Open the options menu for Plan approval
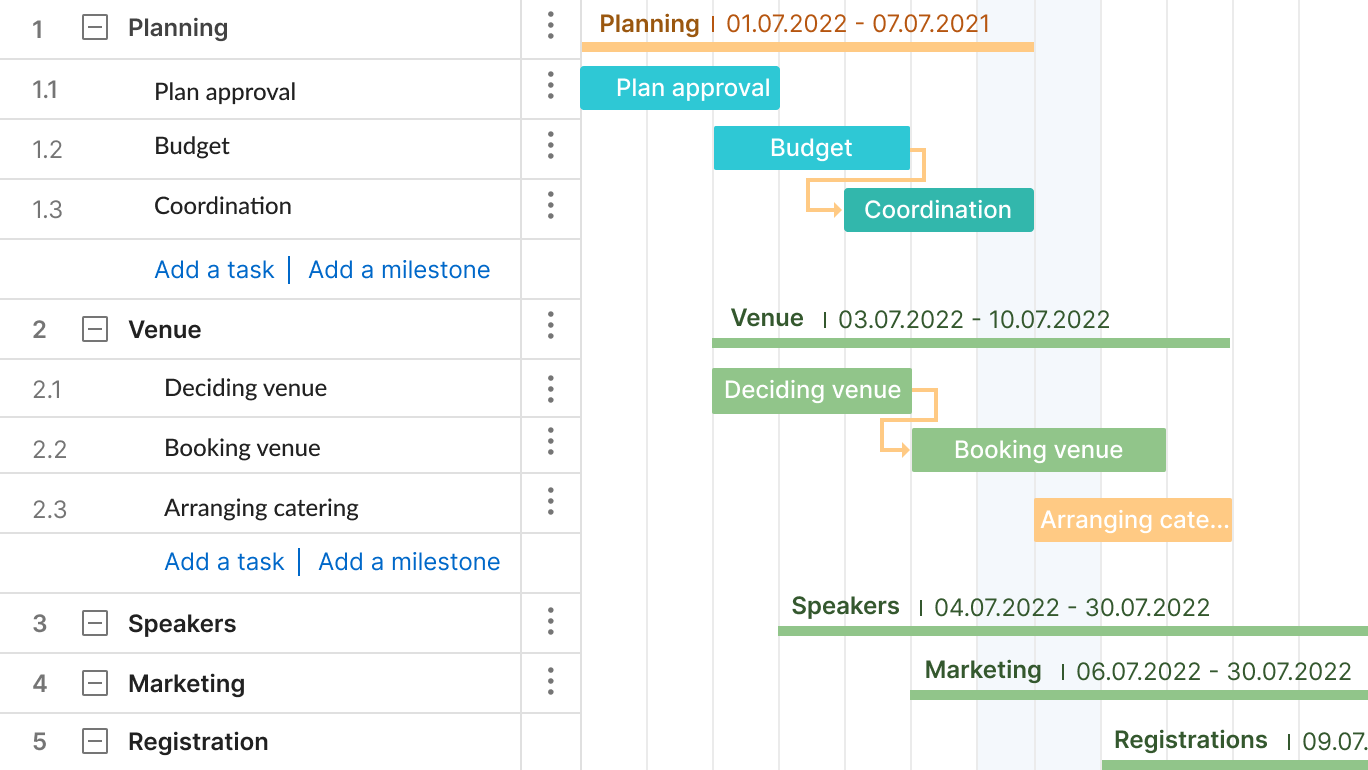 click(551, 87)
